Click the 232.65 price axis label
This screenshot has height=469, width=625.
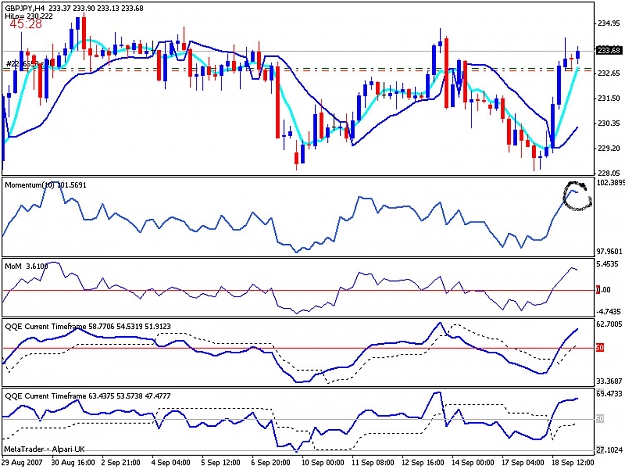point(609,73)
